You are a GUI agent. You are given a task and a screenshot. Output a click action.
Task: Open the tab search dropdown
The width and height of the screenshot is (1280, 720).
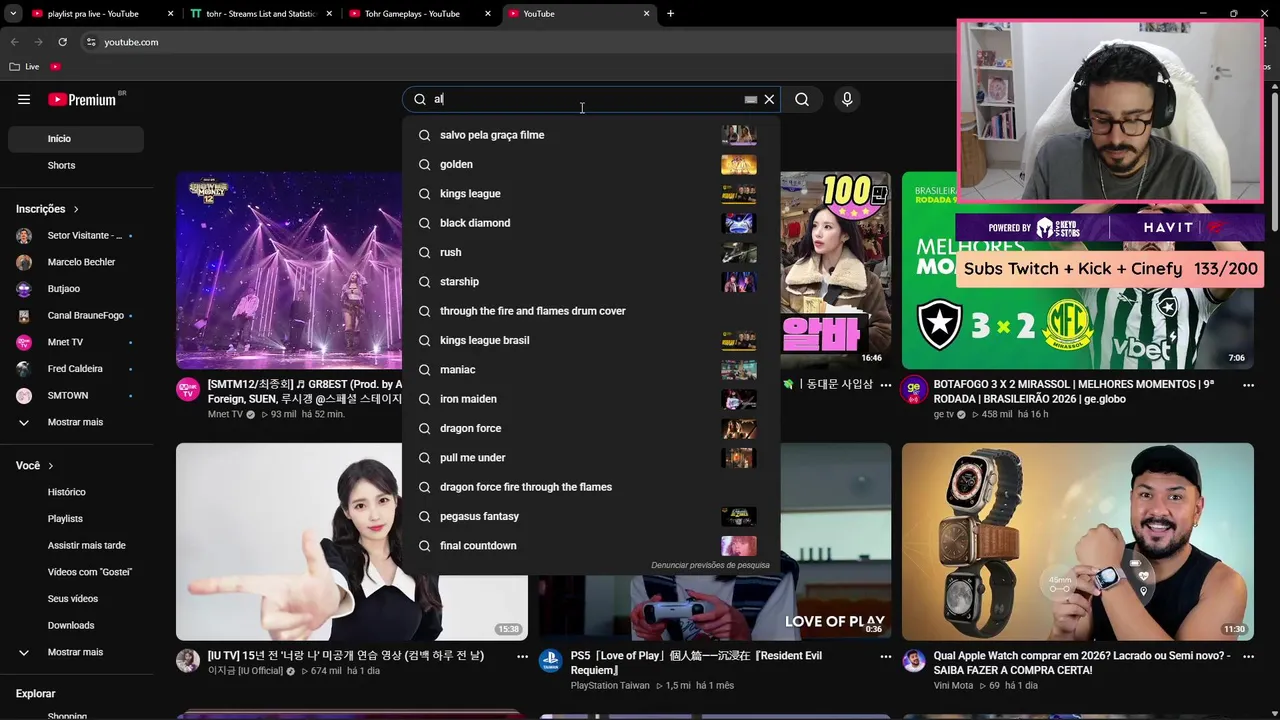click(x=13, y=14)
